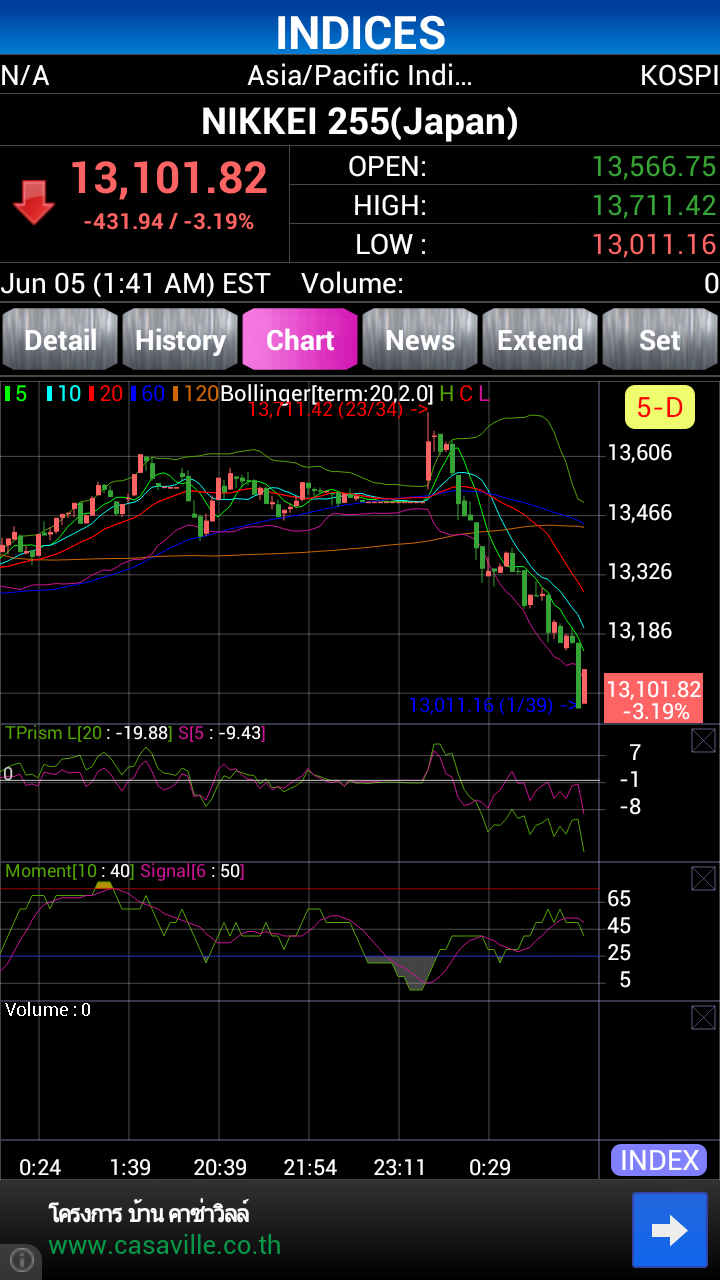Toggle the 20 moving average legend
The image size is (720, 1280).
[106, 394]
